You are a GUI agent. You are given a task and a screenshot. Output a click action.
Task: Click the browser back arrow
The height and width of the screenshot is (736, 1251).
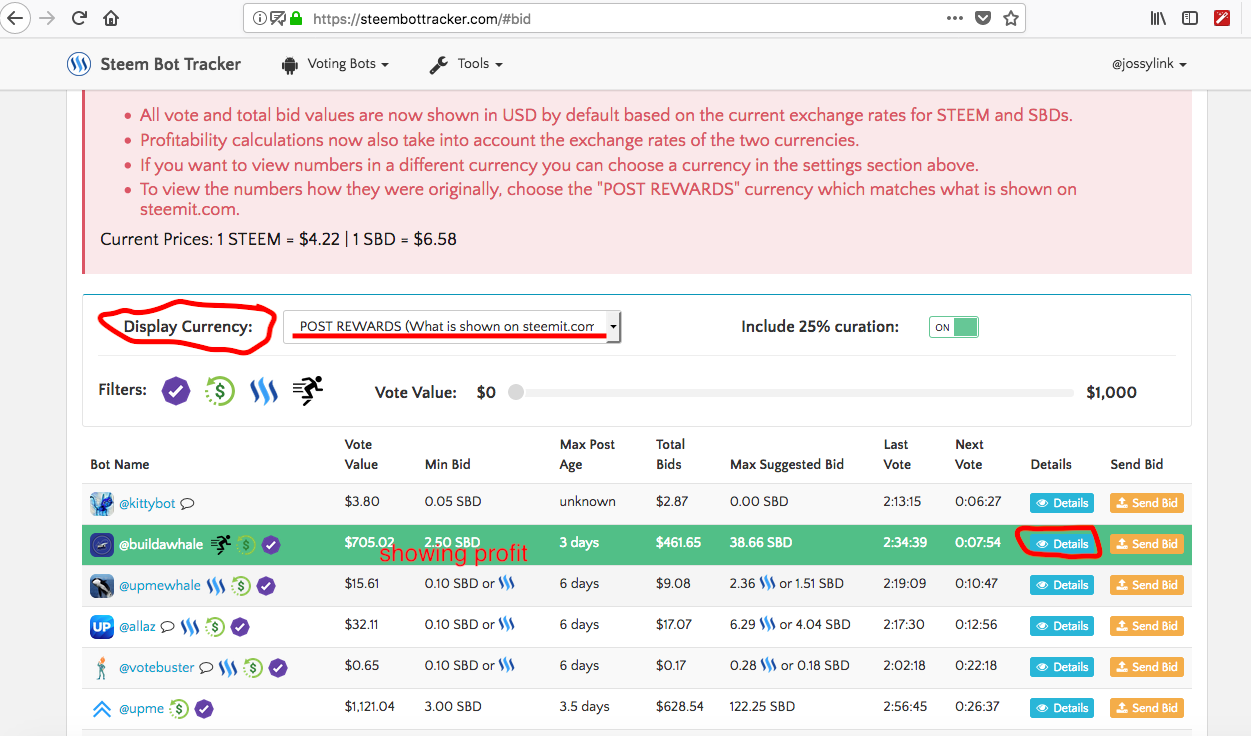tap(15, 18)
